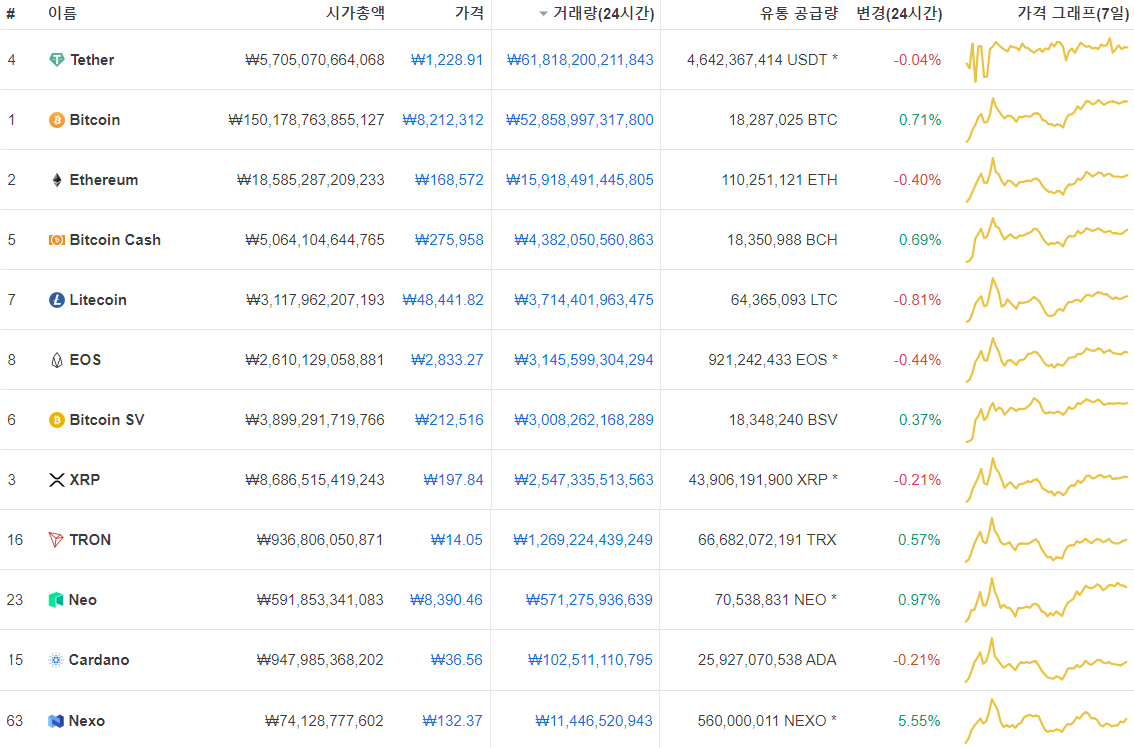Select TRON market cap ₩936,806,050,871
Image resolution: width=1134 pixels, height=748 pixels.
[320, 540]
